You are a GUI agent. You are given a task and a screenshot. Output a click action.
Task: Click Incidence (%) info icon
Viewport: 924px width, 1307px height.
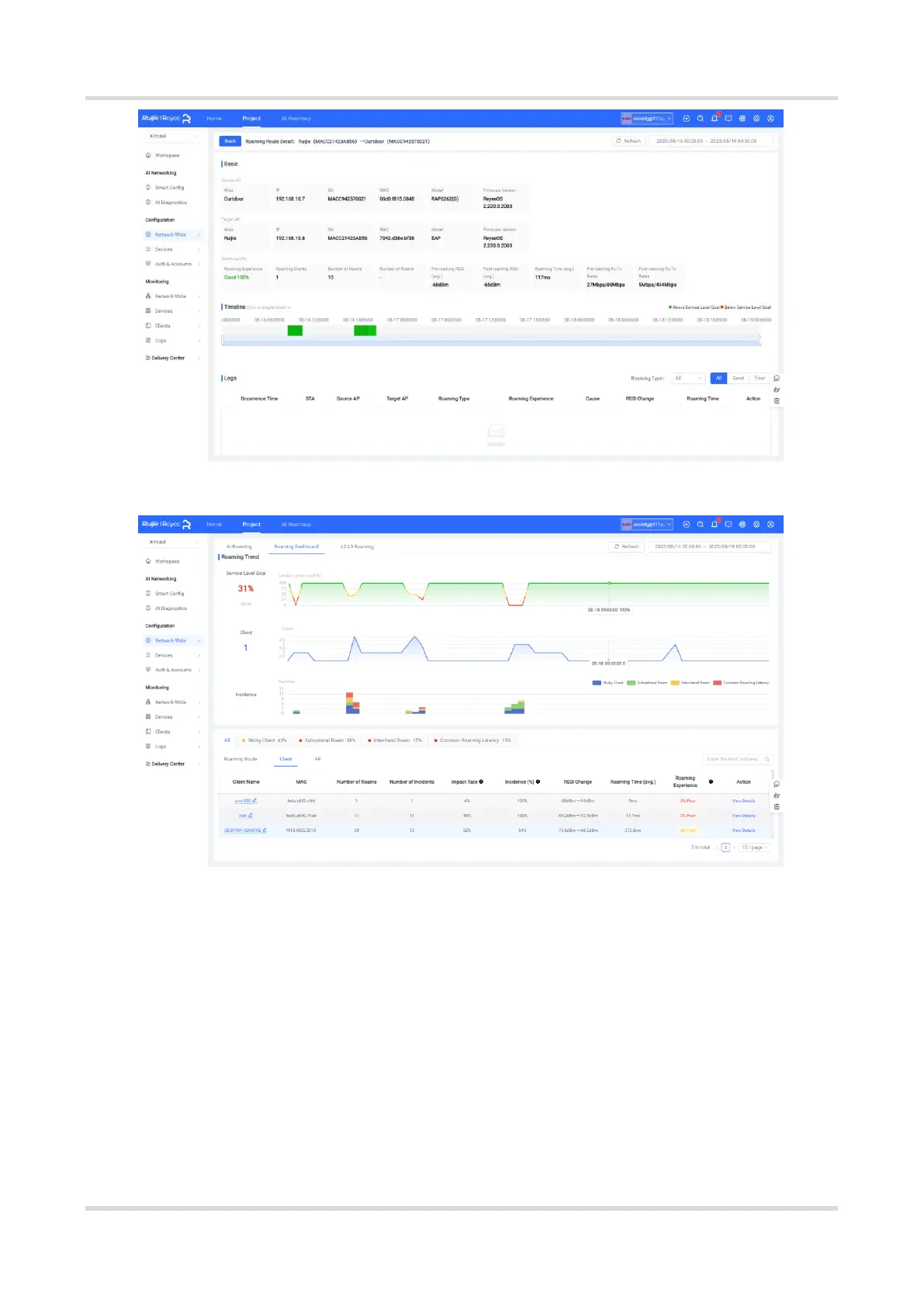(x=538, y=782)
